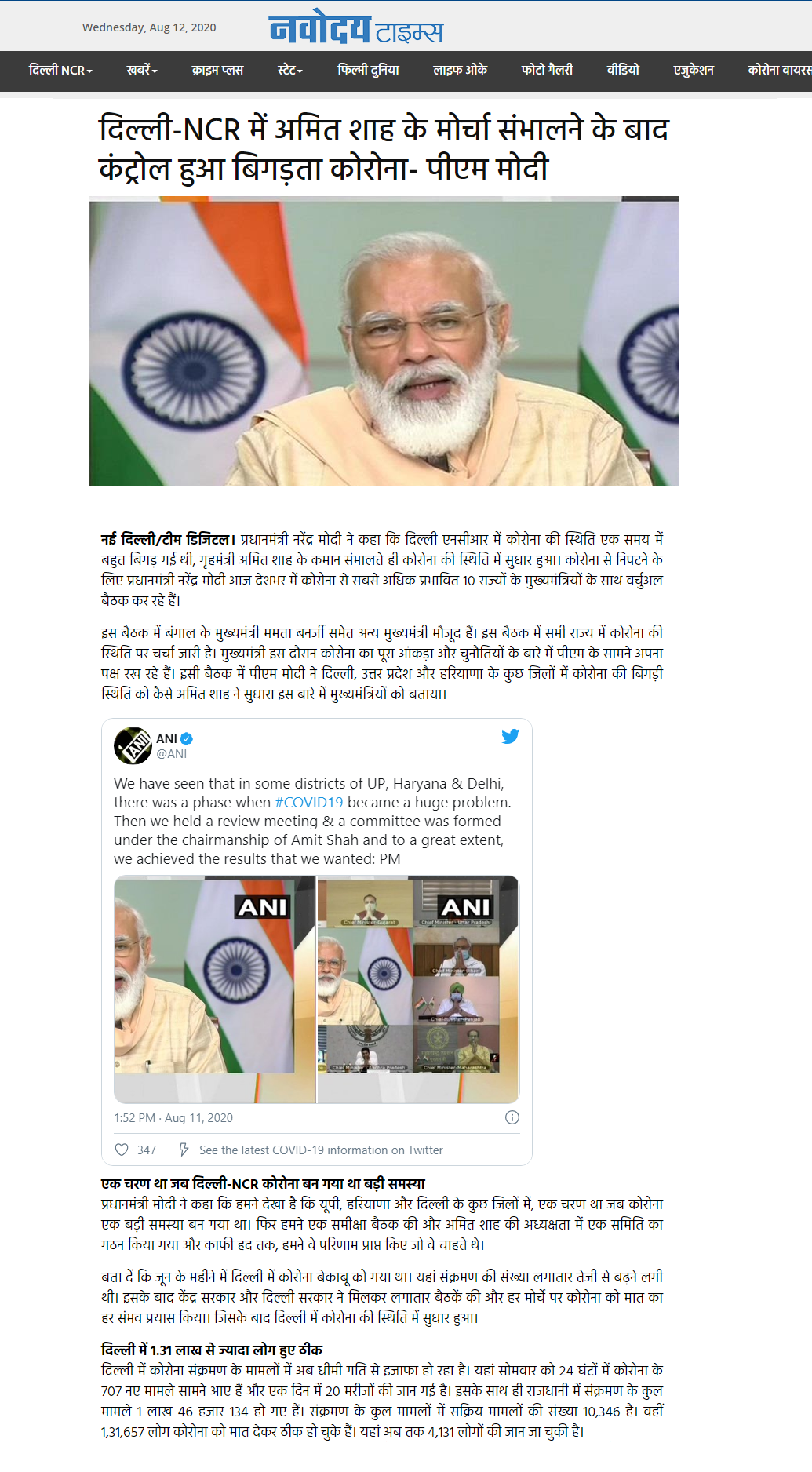Click ANI profile avatar logo
Screen dimensions: 812x1472
click(x=133, y=745)
